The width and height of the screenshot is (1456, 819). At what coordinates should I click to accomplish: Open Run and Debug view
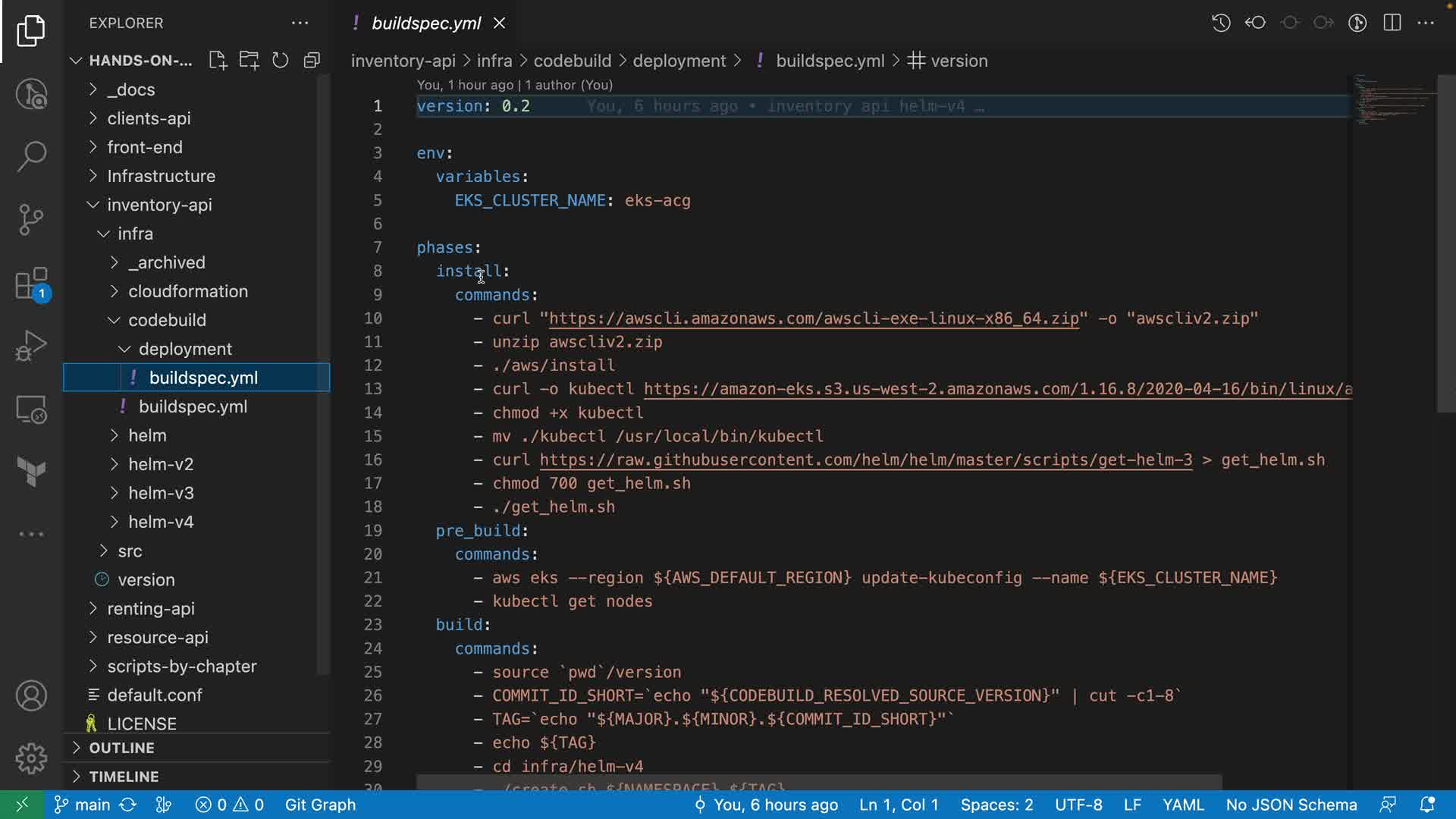click(x=31, y=347)
